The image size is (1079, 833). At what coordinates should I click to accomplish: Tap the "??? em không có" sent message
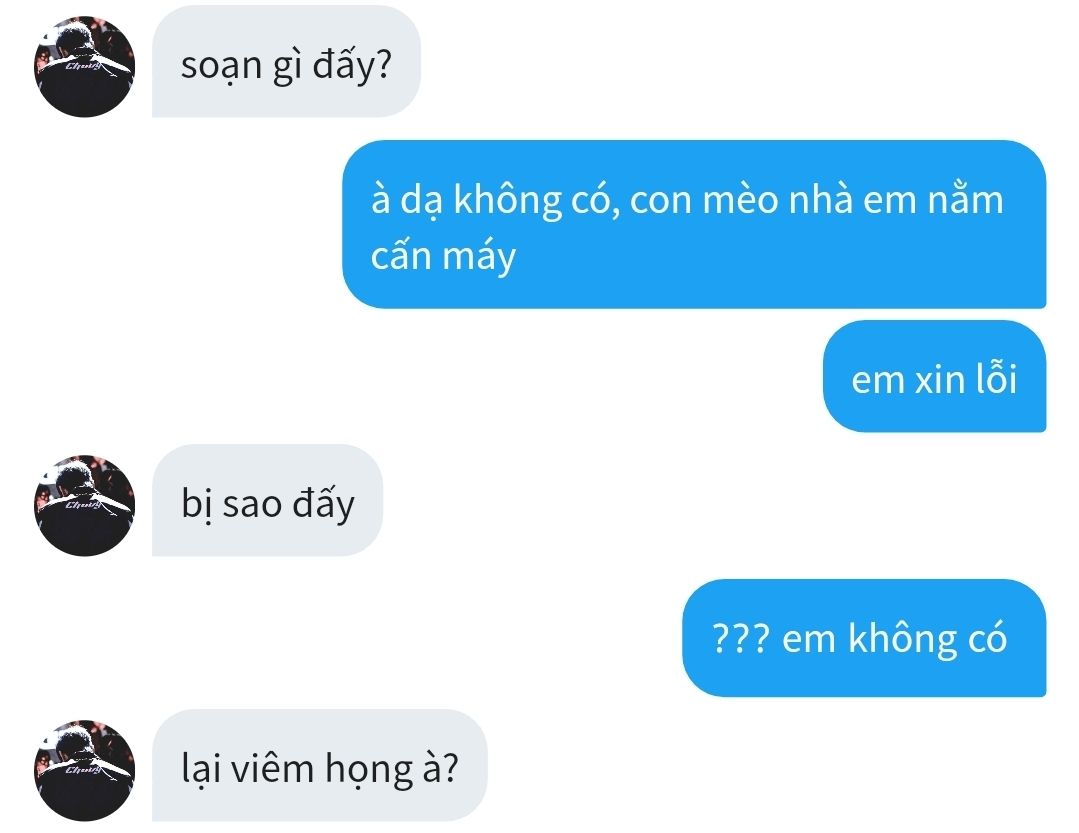(864, 638)
